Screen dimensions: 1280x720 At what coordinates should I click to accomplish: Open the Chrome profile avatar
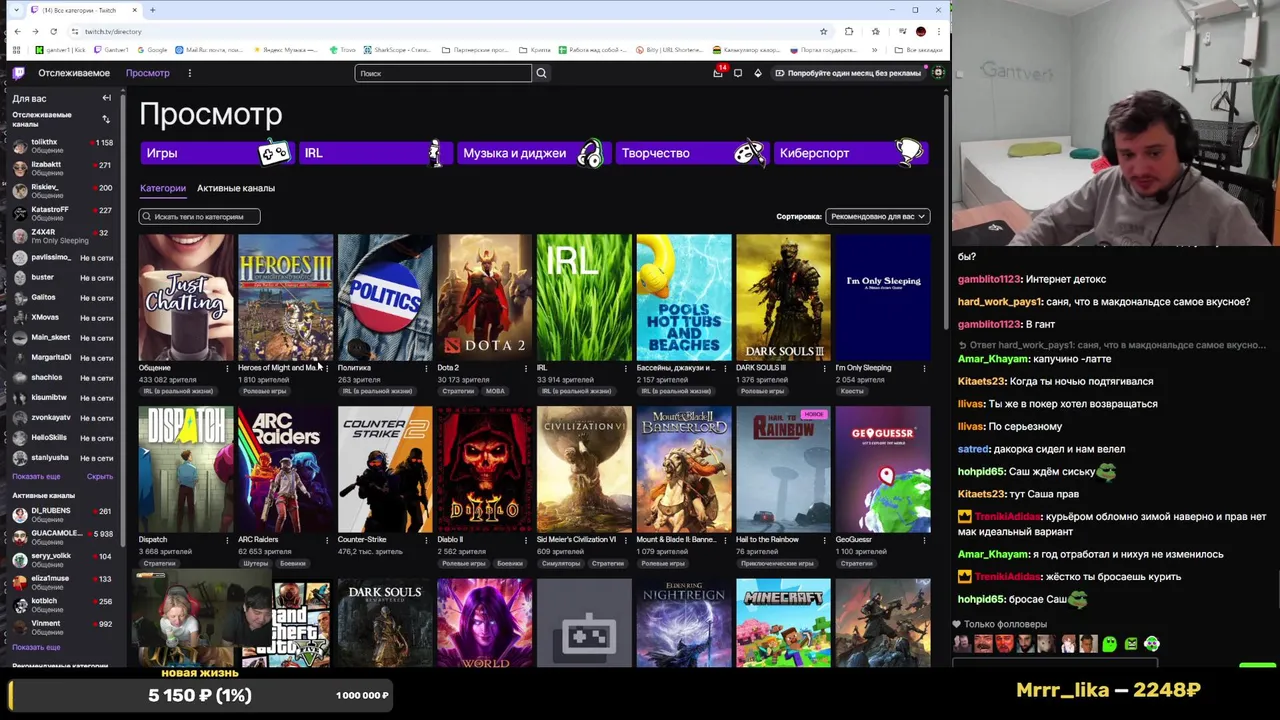coord(921,31)
